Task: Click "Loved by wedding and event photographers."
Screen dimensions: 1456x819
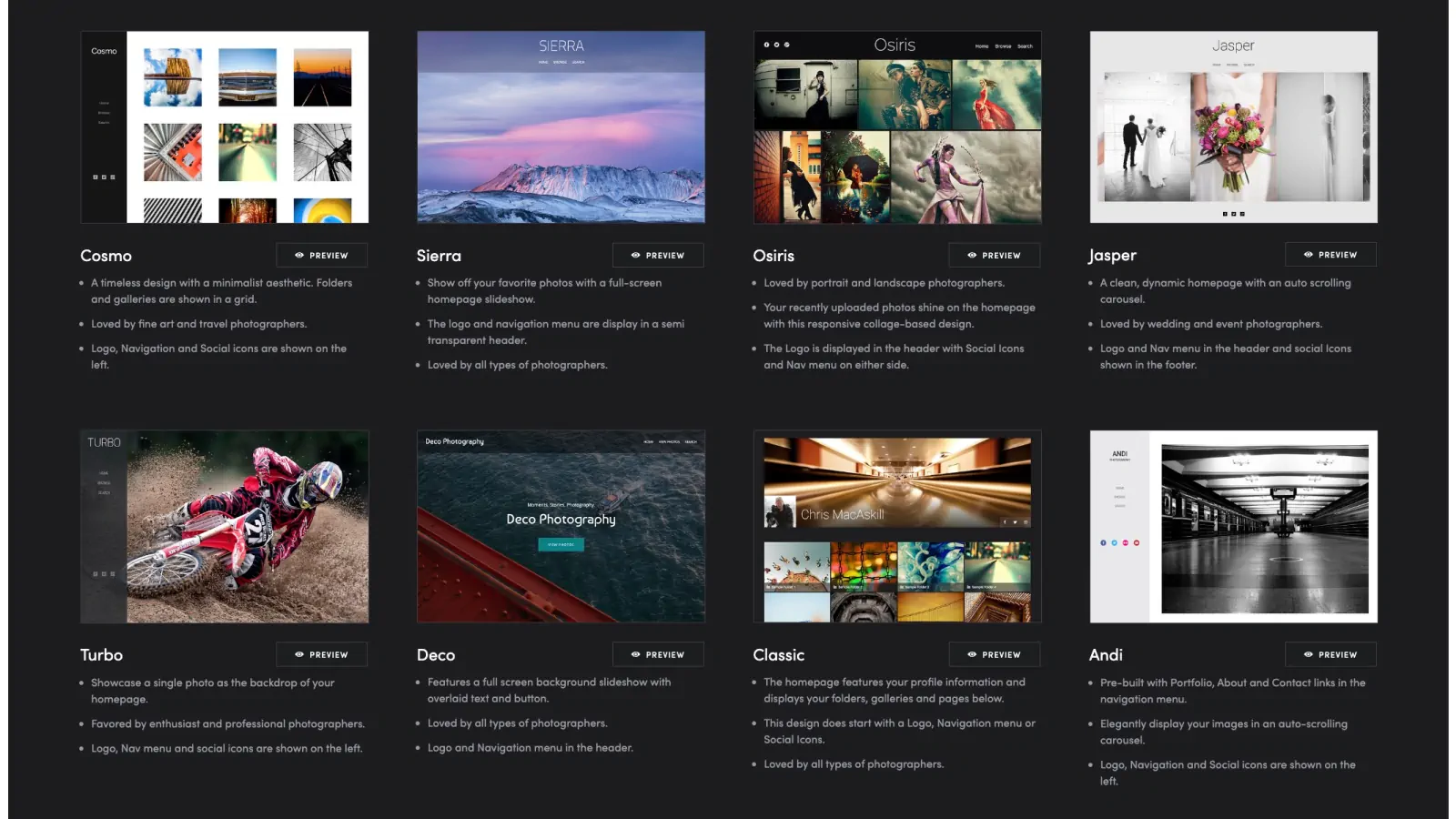Action: pyautogui.click(x=1211, y=324)
